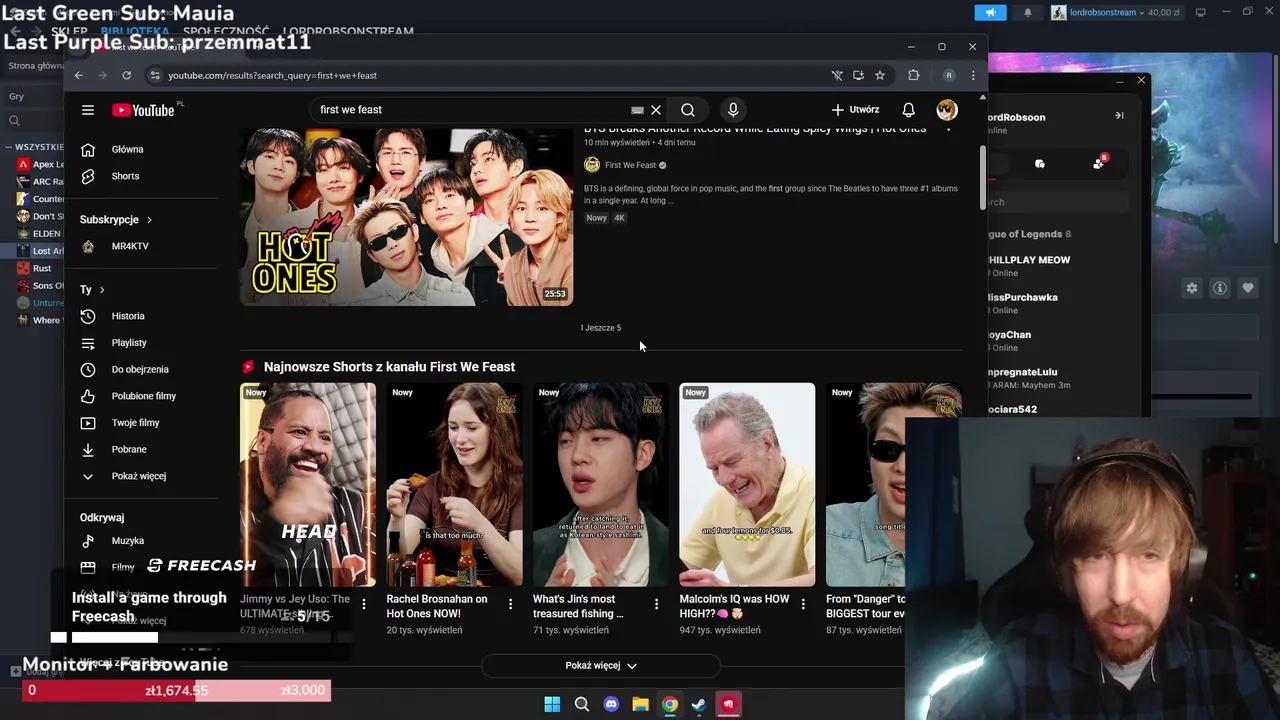Viewport: 1280px width, 720px height.
Task: Click game info icon in Steam
Action: pyautogui.click(x=1220, y=288)
